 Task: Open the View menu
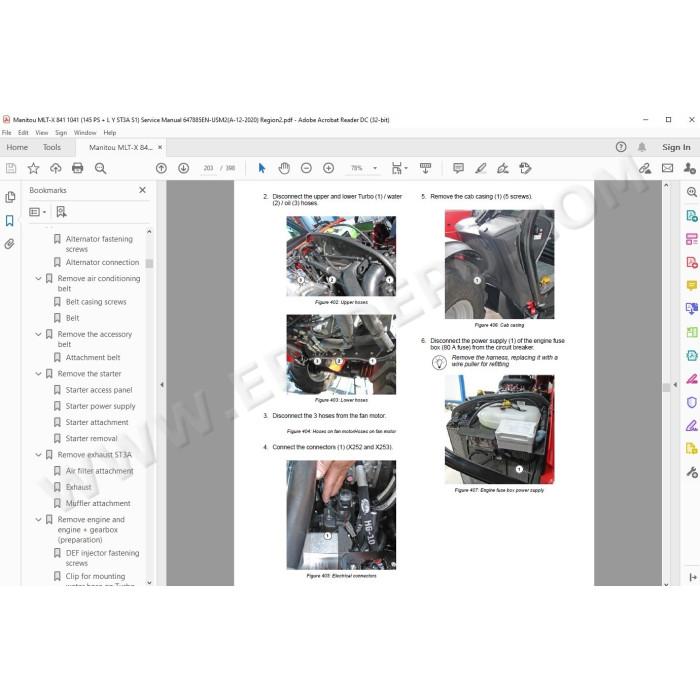[42, 133]
